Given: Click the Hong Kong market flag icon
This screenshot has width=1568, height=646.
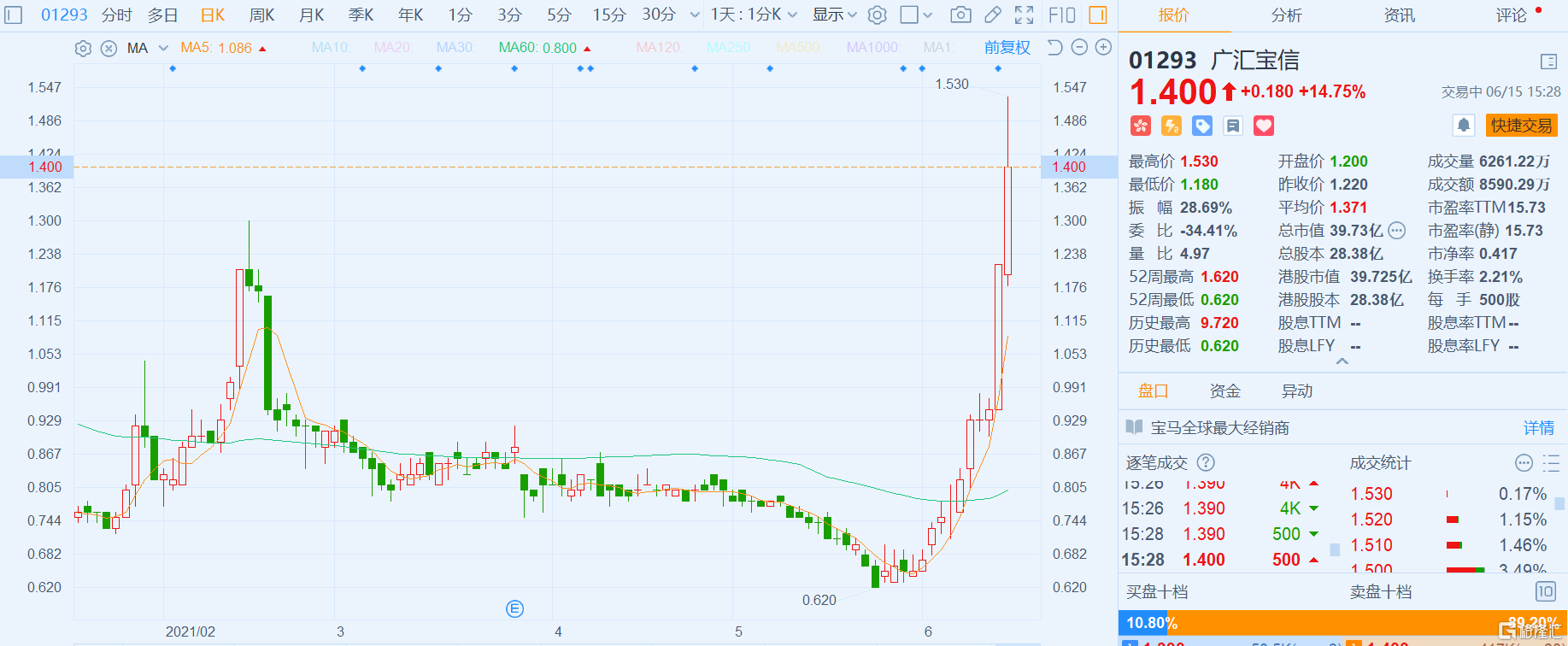Looking at the screenshot, I should (1141, 126).
